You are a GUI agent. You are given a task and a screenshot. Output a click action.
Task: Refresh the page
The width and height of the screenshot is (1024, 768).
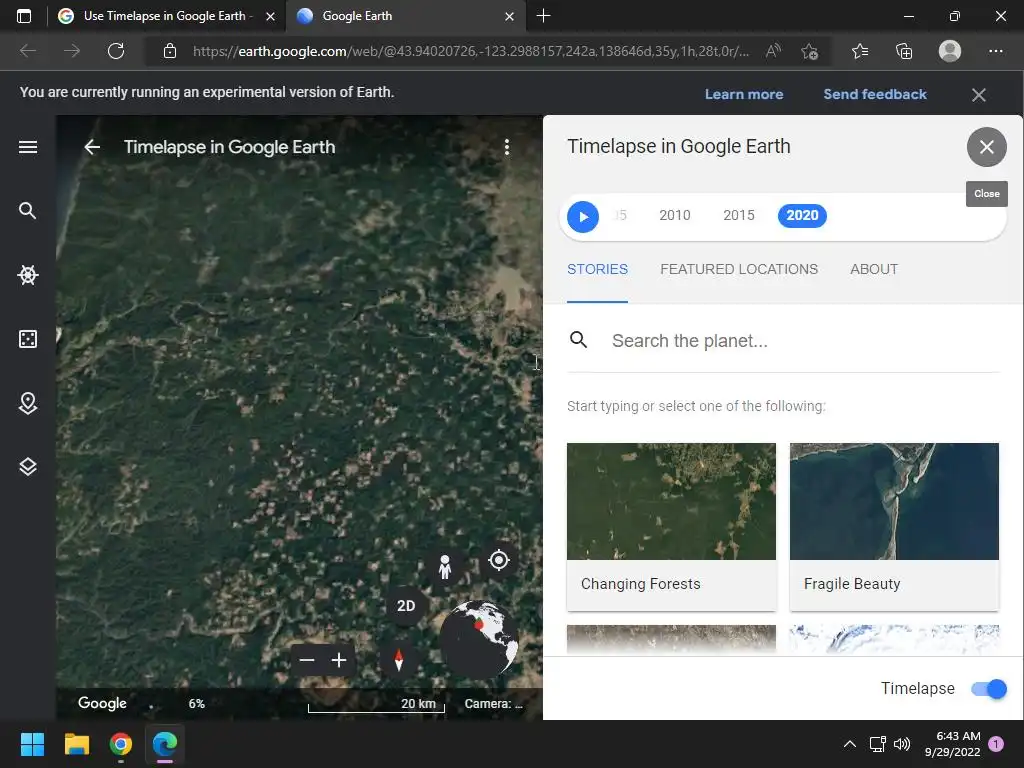pos(116,51)
